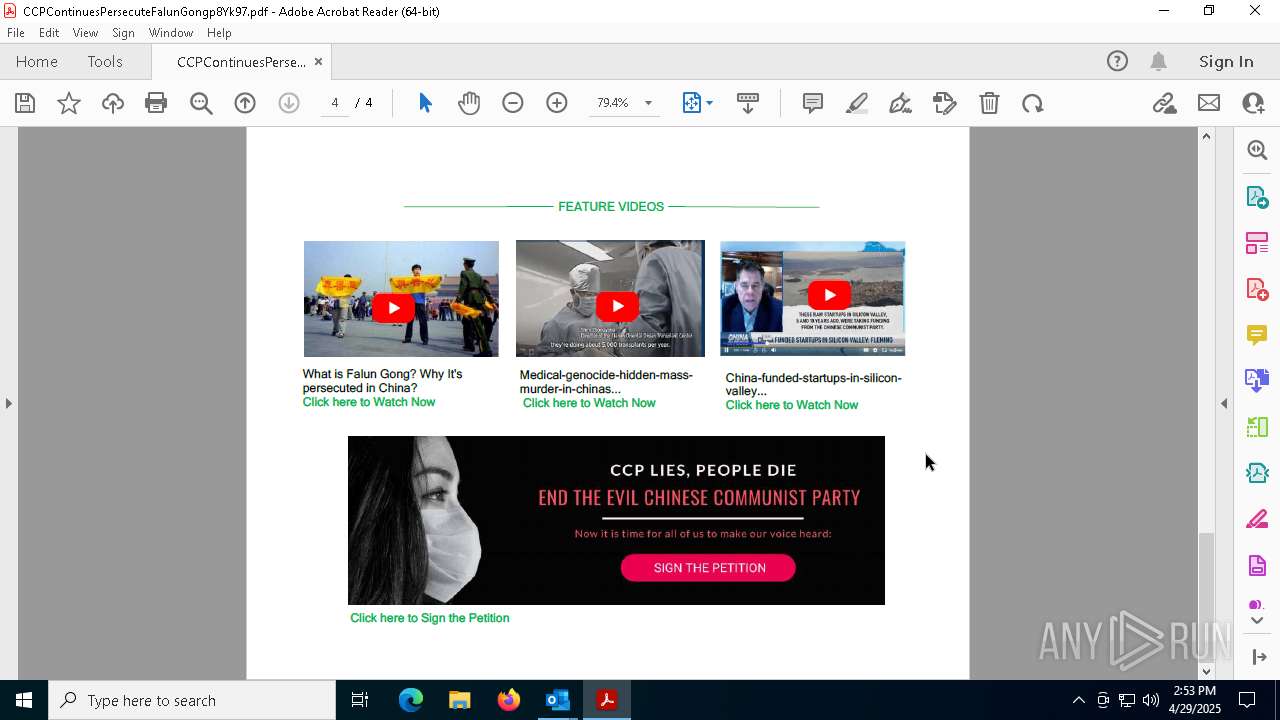Open the Comment sidebar tool
This screenshot has width=1280, height=720.
1257,335
